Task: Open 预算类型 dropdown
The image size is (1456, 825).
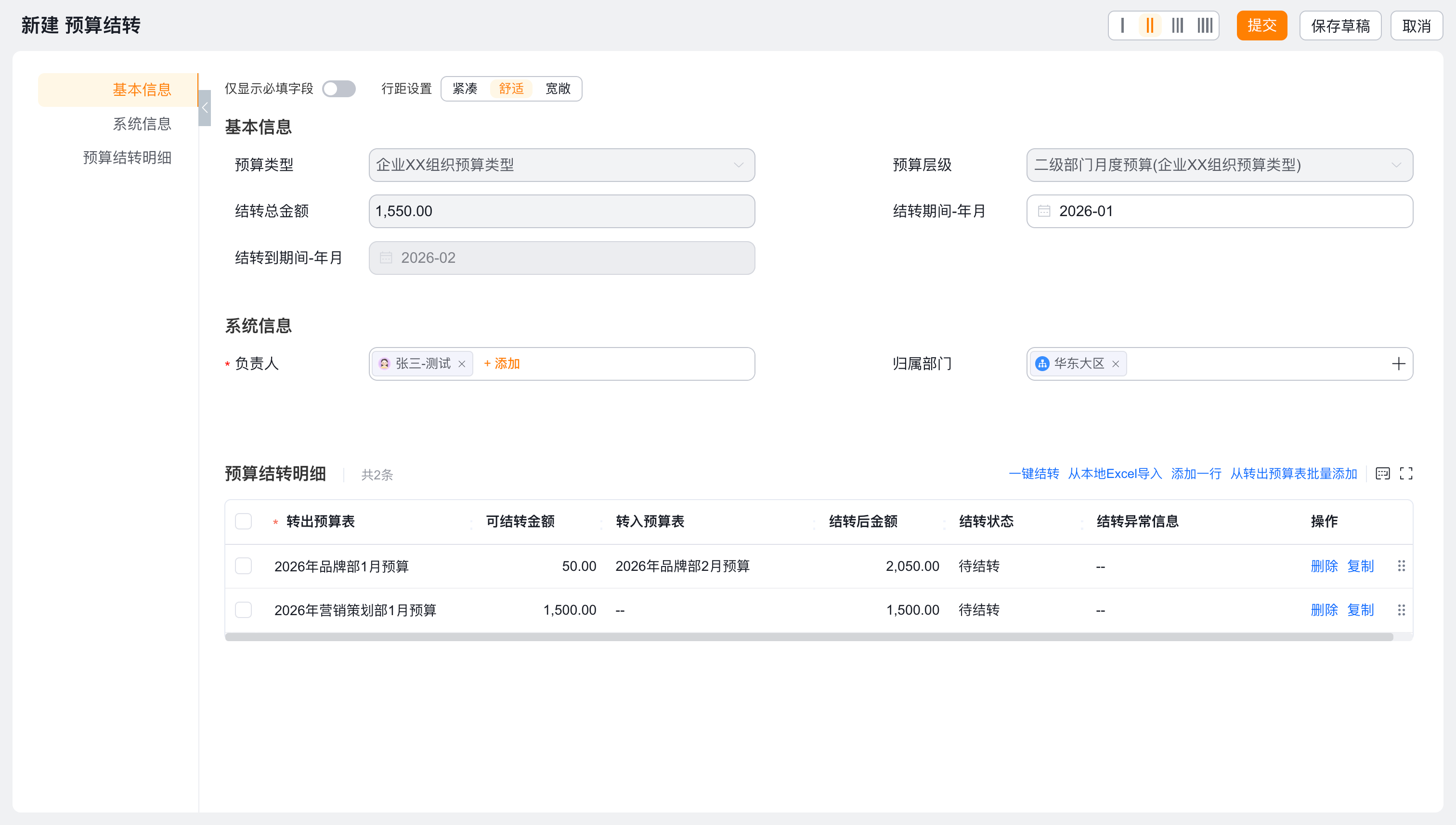Action: point(562,165)
